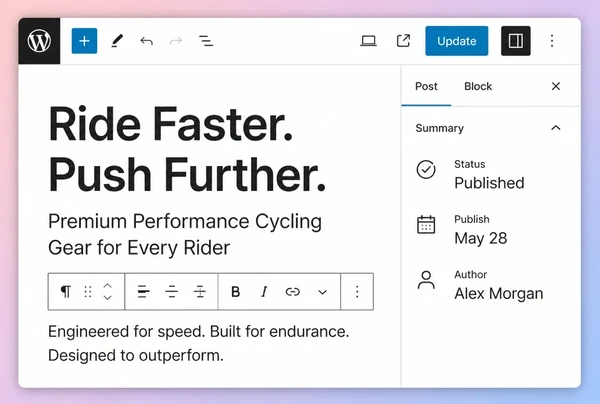Toggle italic formatting

[x=264, y=292]
